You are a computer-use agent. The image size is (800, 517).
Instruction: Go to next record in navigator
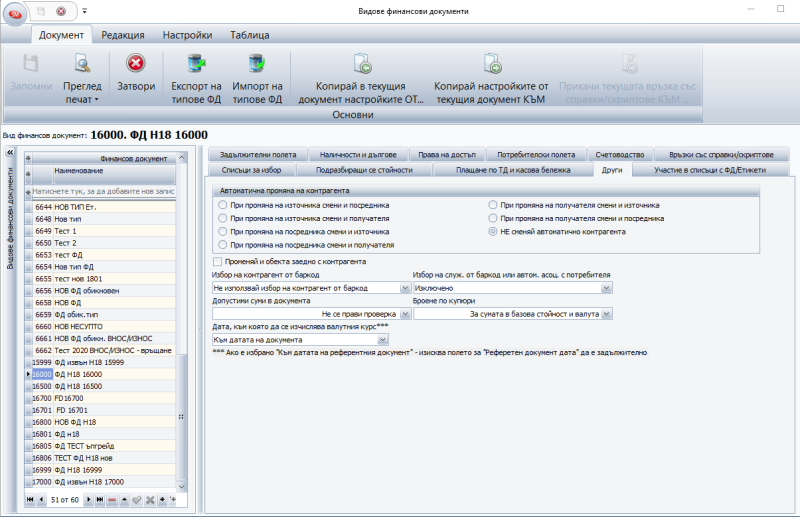tap(89, 500)
